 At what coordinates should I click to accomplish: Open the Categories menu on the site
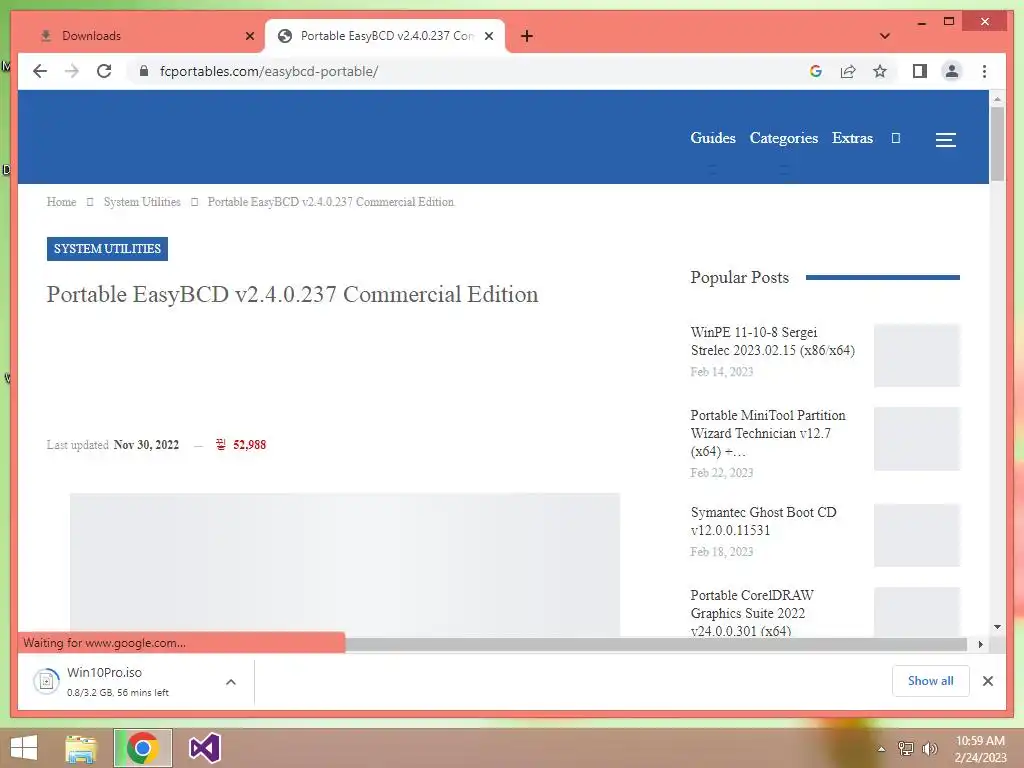pos(784,138)
